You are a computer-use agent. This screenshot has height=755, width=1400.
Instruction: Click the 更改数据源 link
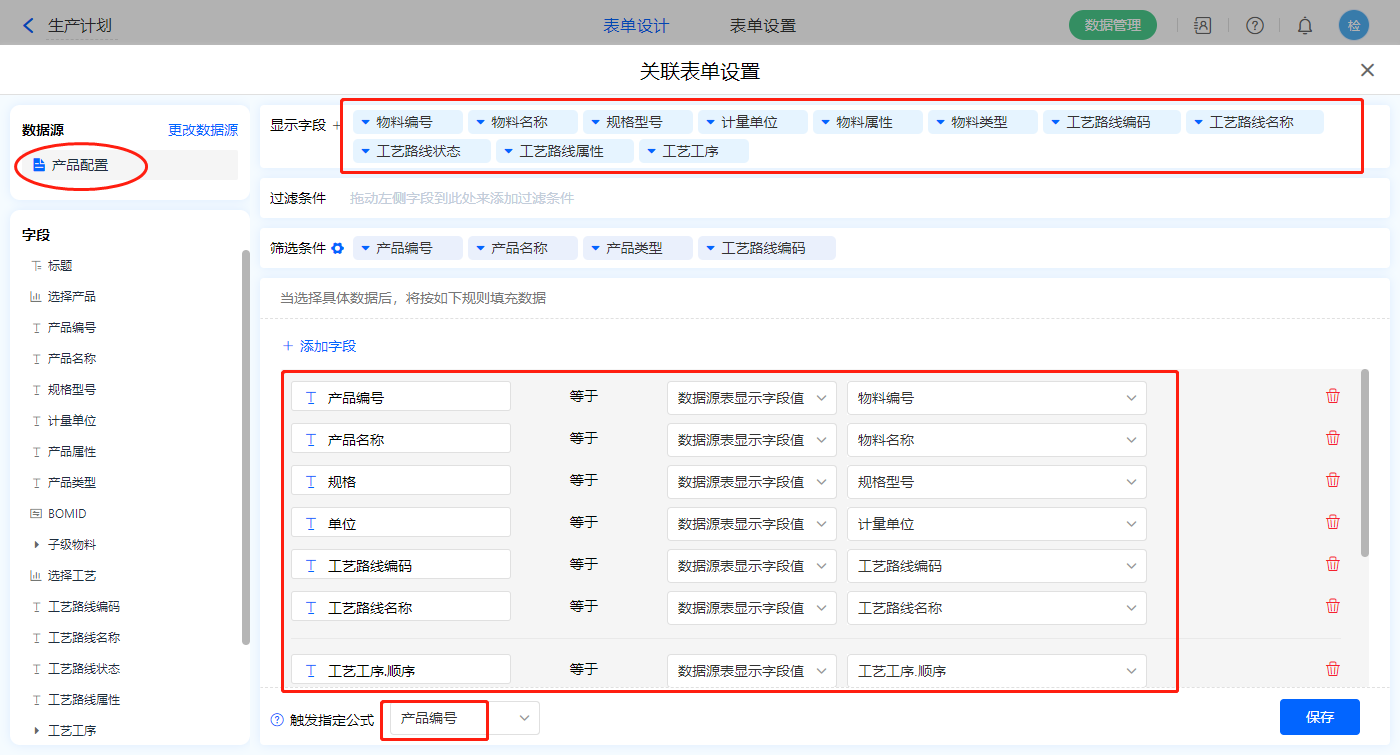point(202,130)
